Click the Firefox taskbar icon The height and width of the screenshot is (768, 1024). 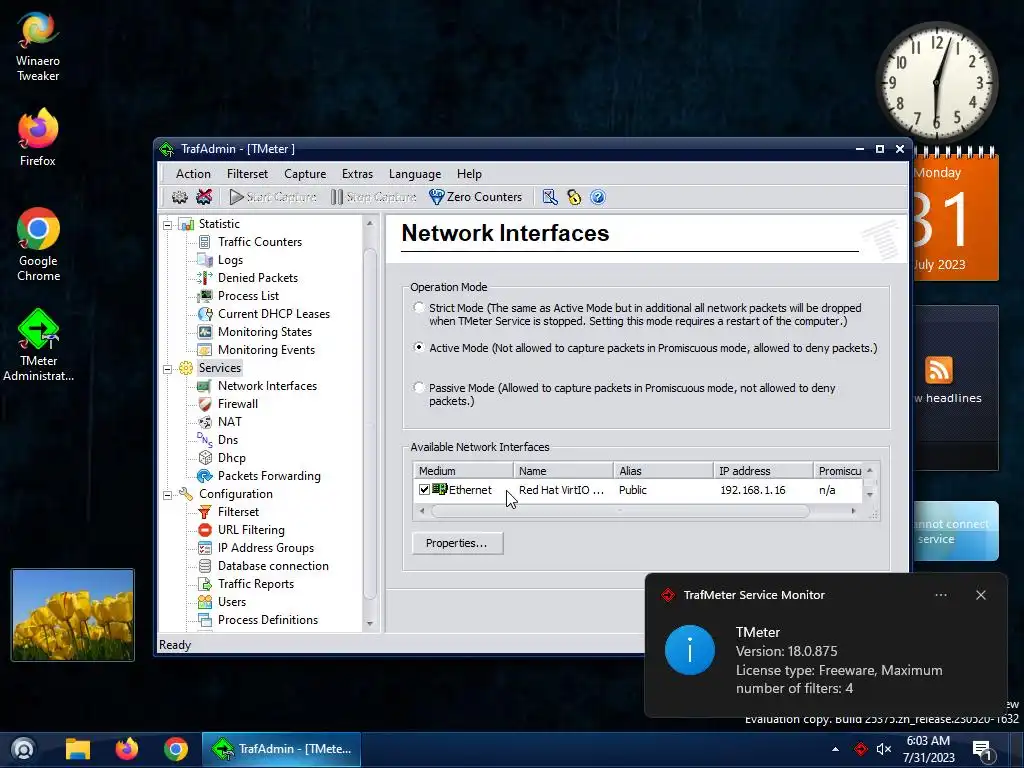coord(127,749)
